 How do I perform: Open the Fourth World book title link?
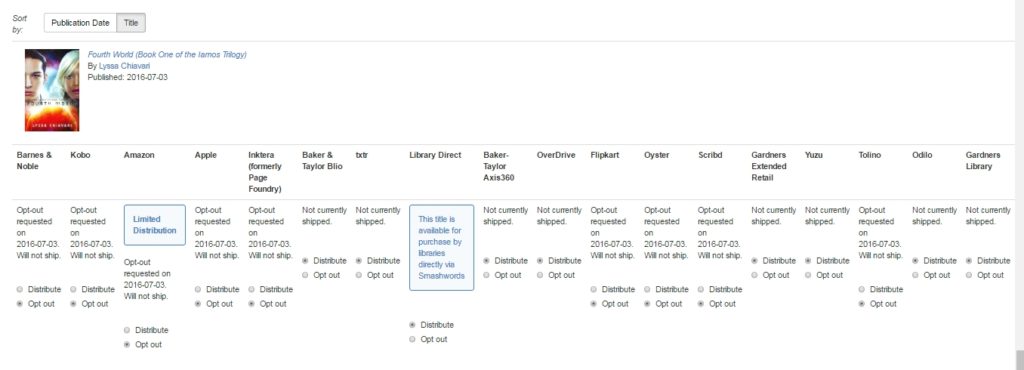(x=167, y=55)
